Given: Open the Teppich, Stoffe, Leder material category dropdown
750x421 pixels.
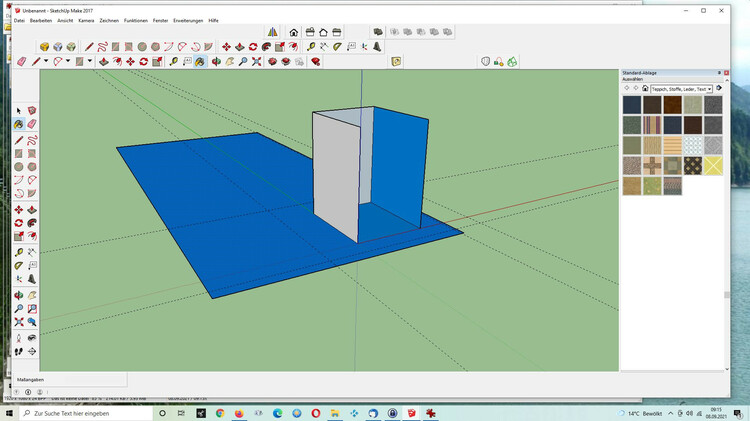Looking at the screenshot, I should click(682, 88).
